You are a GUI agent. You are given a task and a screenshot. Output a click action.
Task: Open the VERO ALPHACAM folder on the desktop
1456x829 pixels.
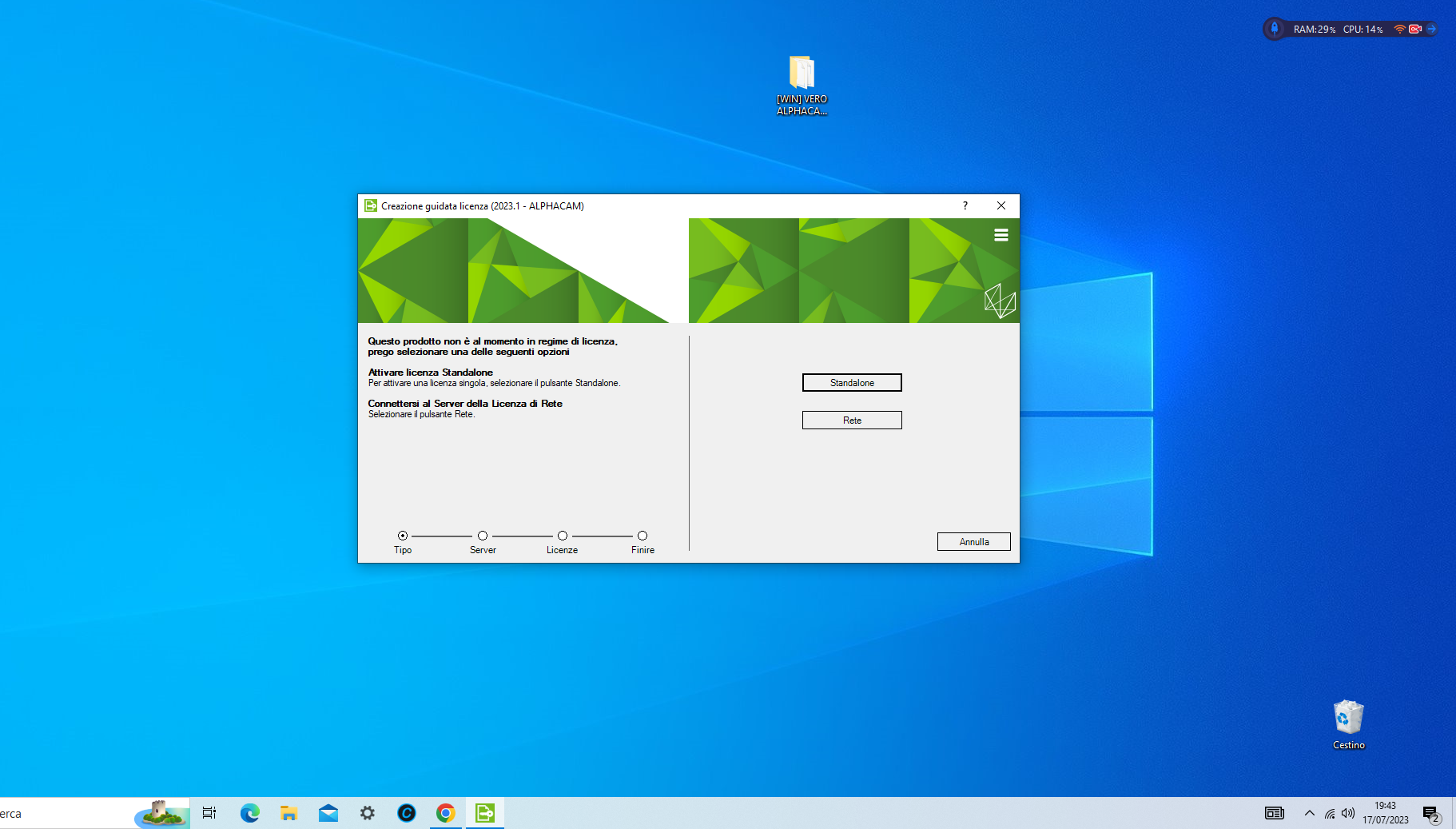pos(802,86)
